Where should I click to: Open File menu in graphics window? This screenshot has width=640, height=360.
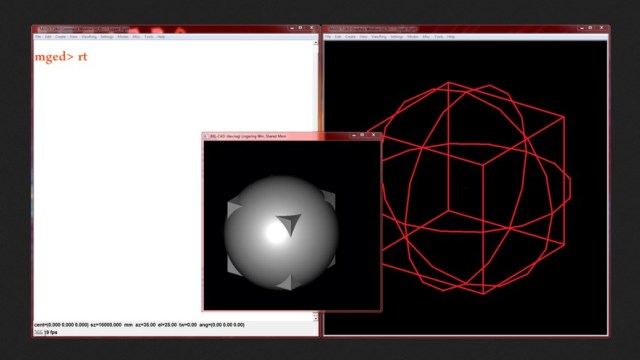point(328,37)
